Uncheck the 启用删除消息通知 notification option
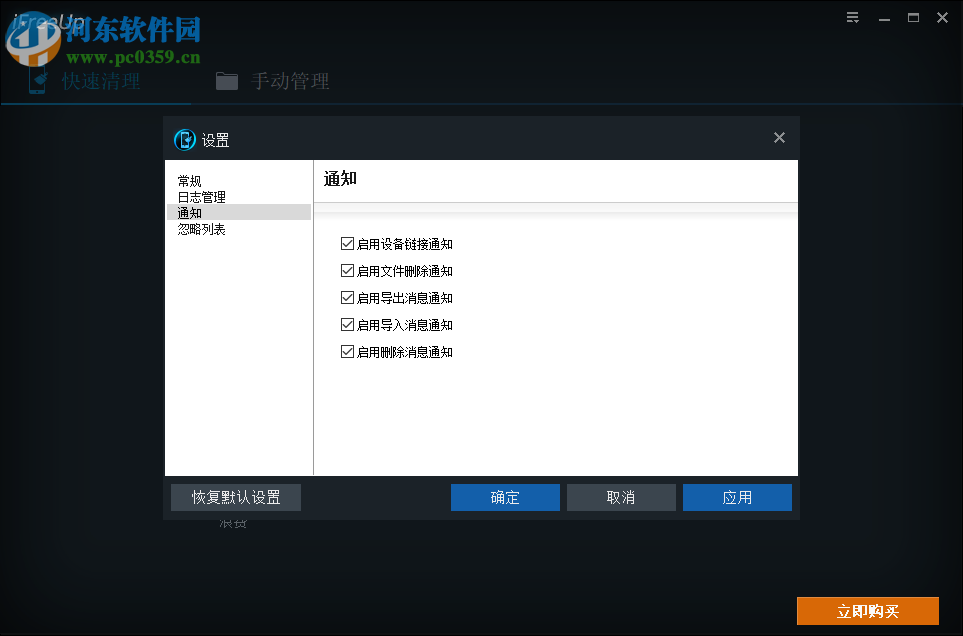The image size is (963, 636). pos(346,351)
